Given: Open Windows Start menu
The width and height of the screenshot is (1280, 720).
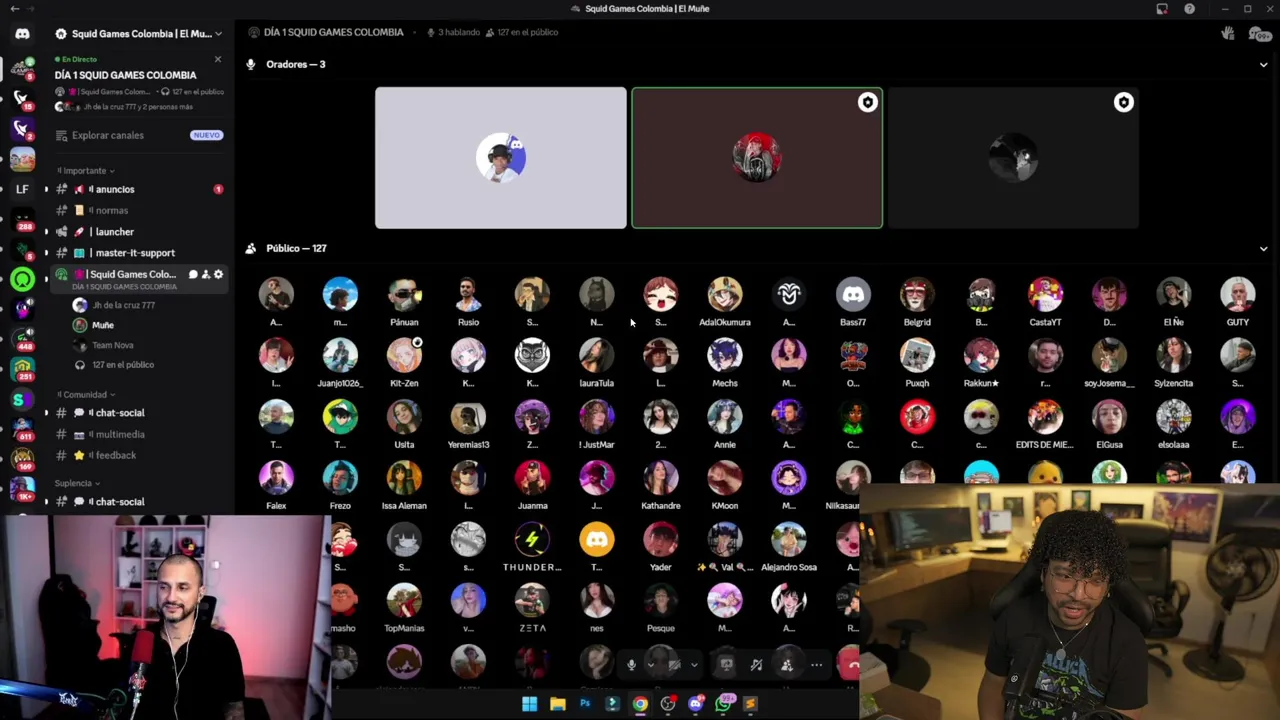Looking at the screenshot, I should pyautogui.click(x=529, y=704).
